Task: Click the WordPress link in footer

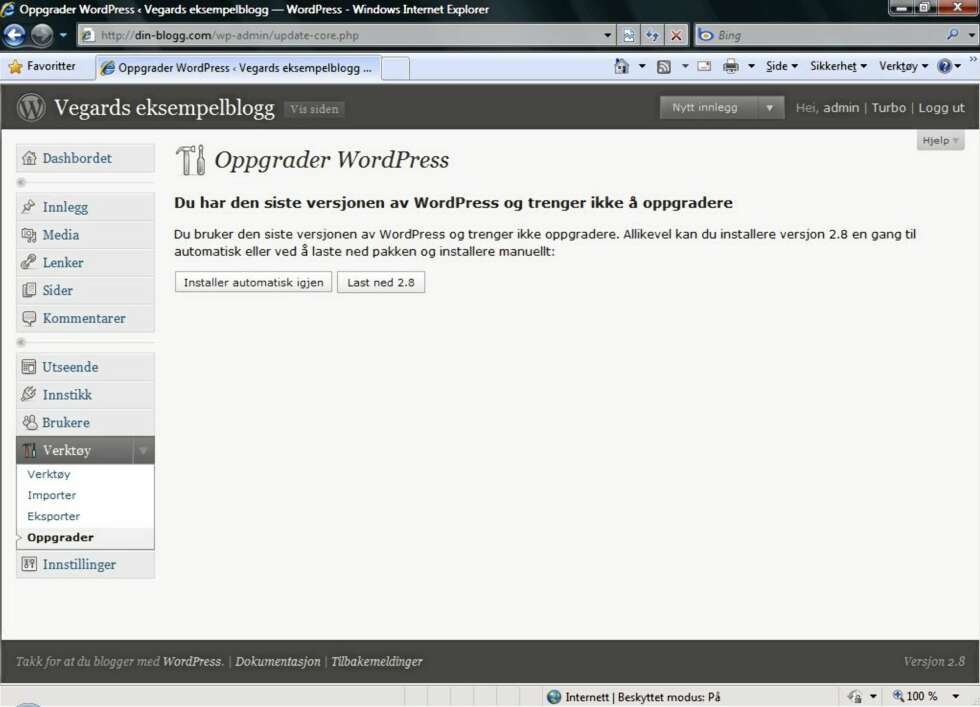Action: [192, 661]
